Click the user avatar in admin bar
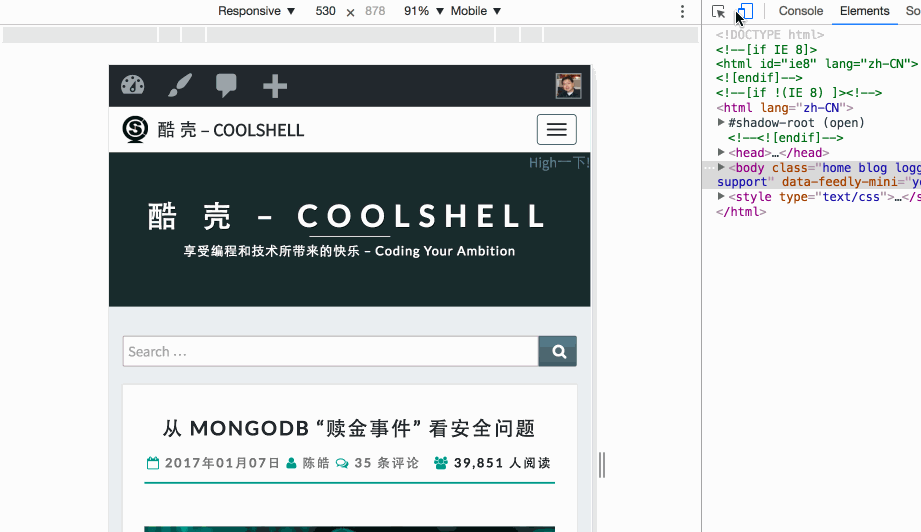Viewport: 921px width, 532px height. (x=568, y=86)
